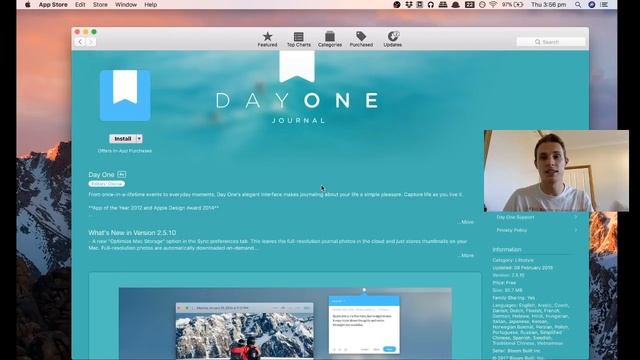Click the Siri icon in menu bar
Screen dimensions: 640x360
591,4
